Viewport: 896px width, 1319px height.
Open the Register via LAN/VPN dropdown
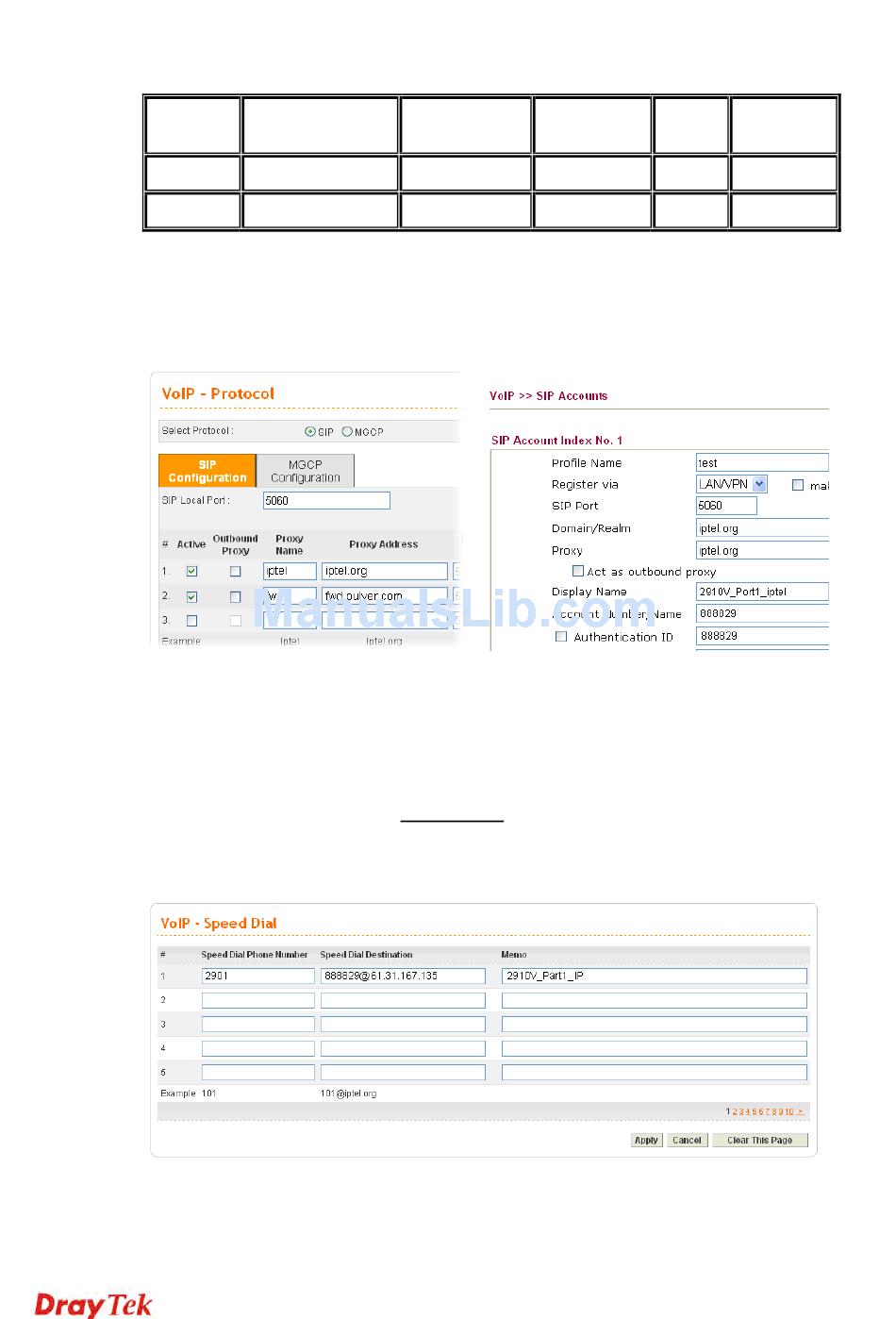coord(732,484)
